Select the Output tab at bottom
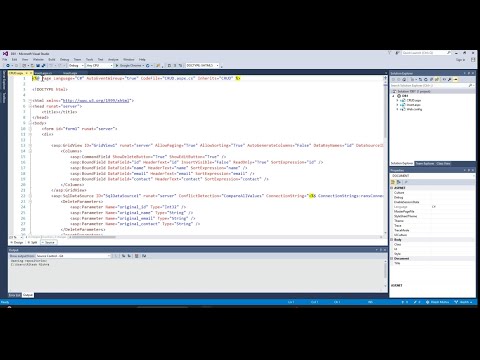480x360 pixels. coord(28,295)
